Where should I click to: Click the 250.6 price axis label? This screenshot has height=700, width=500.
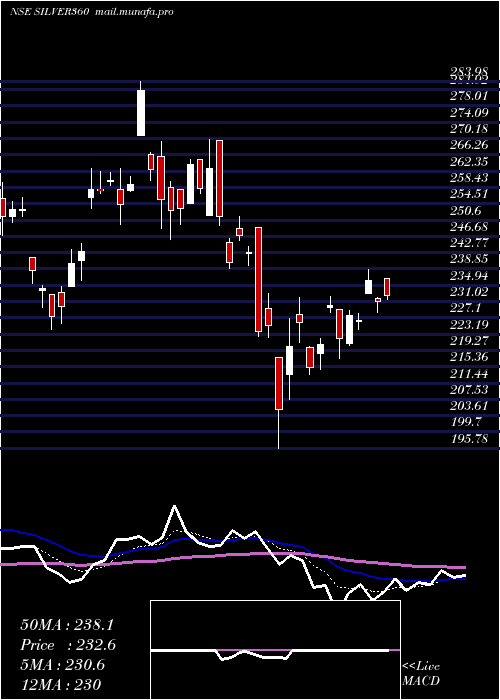click(467, 210)
